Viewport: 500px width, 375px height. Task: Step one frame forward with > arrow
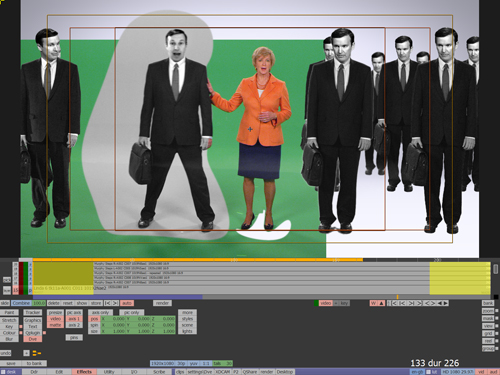(432, 303)
